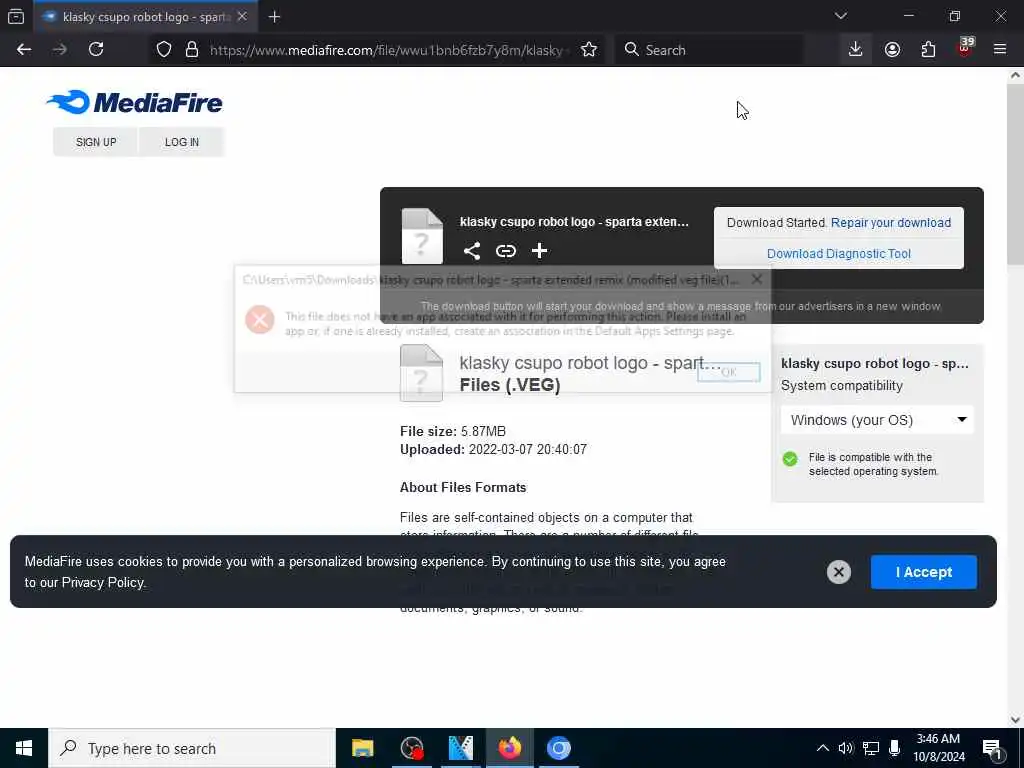The height and width of the screenshot is (768, 1024).
Task: Open the Firefox downloads panel
Action: pyautogui.click(x=855, y=50)
